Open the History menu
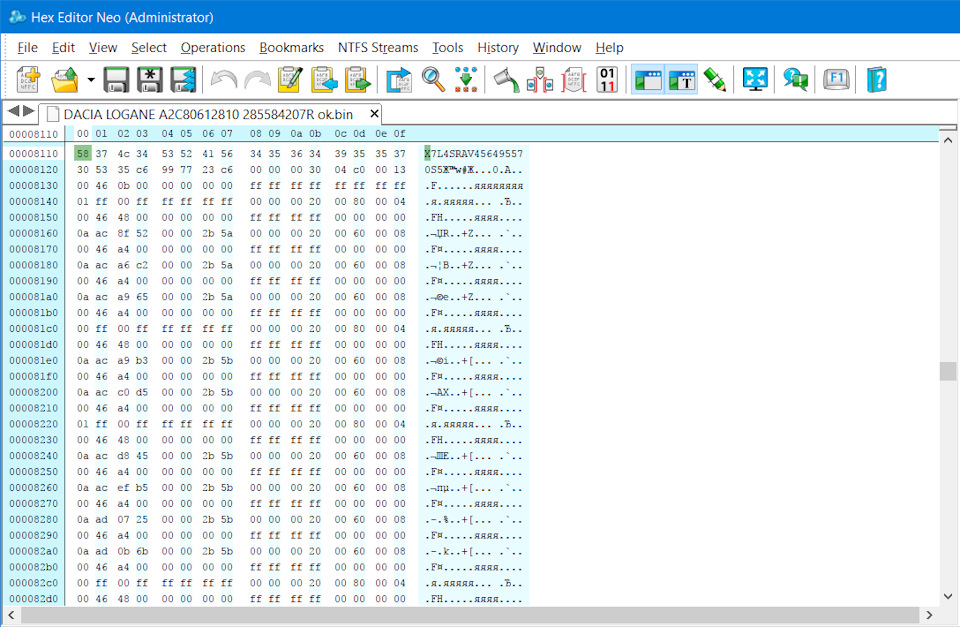 [498, 48]
